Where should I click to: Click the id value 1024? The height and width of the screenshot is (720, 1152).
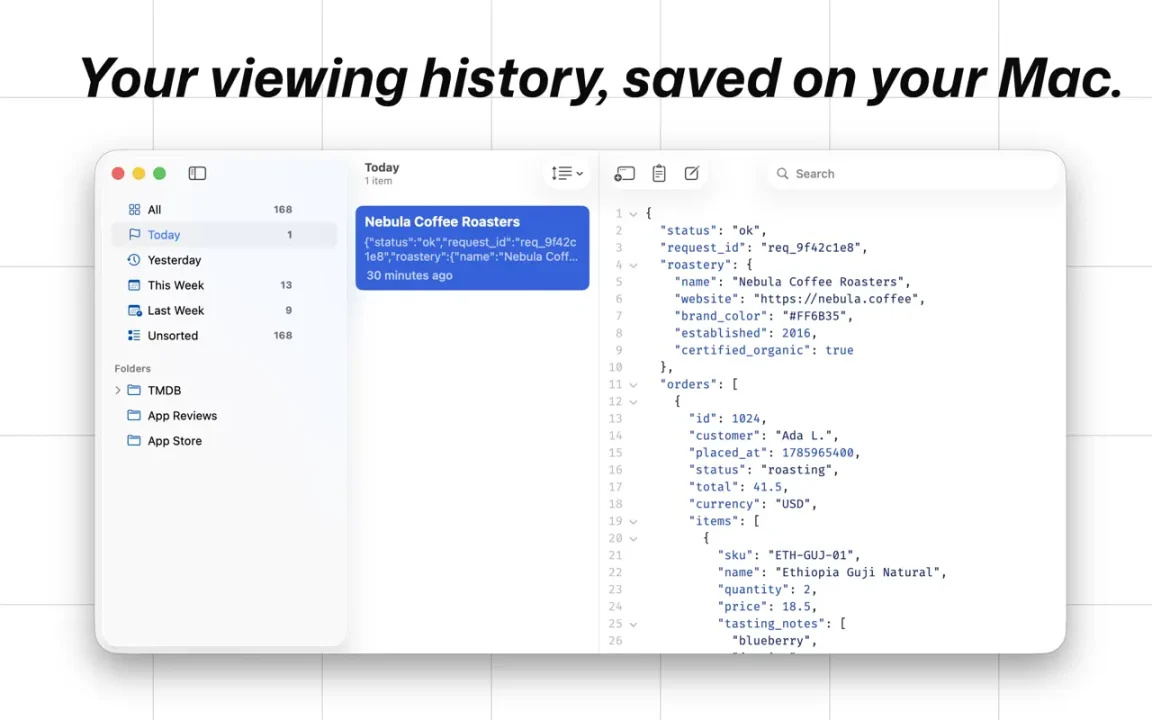click(746, 419)
